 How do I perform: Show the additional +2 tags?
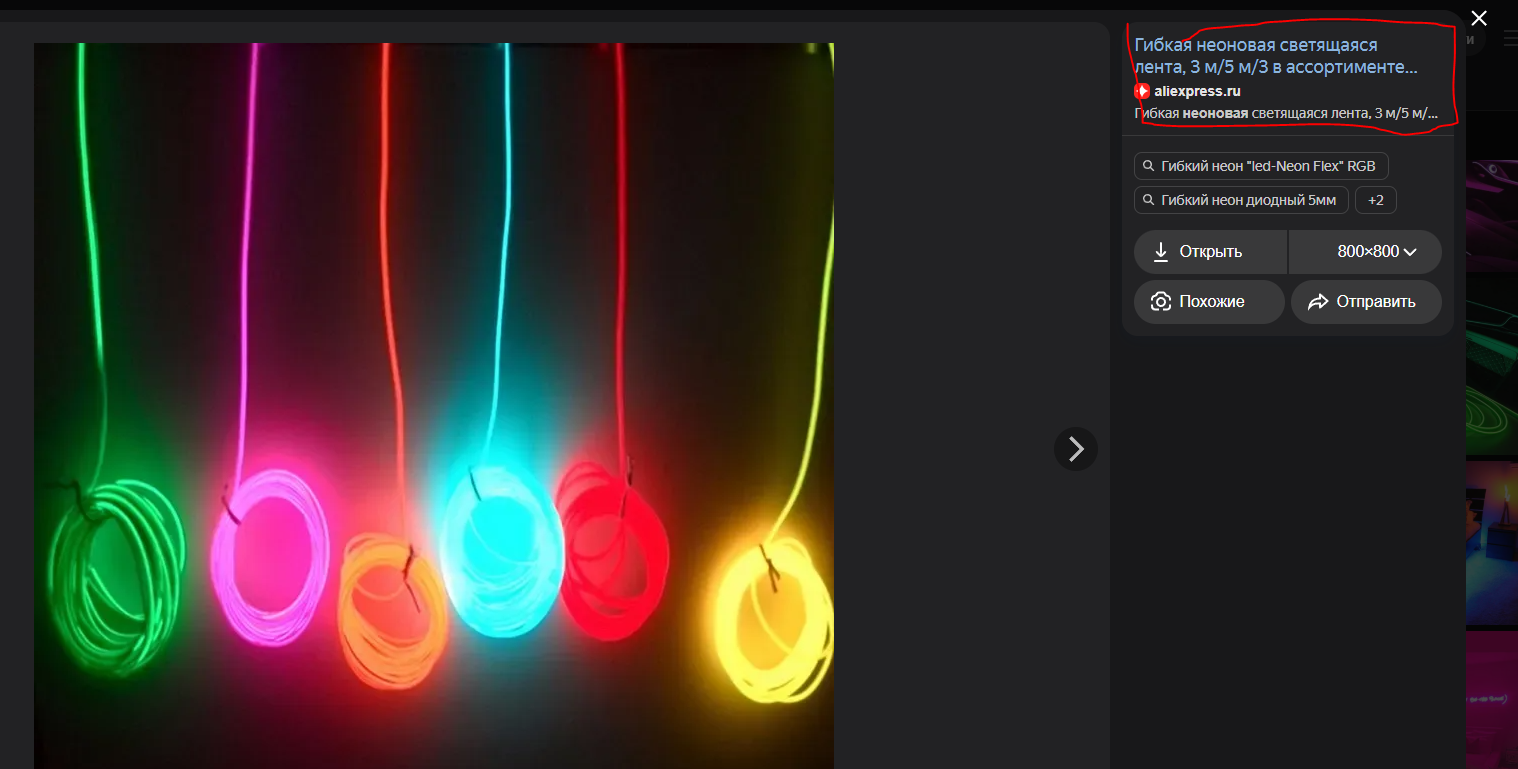(x=1376, y=200)
